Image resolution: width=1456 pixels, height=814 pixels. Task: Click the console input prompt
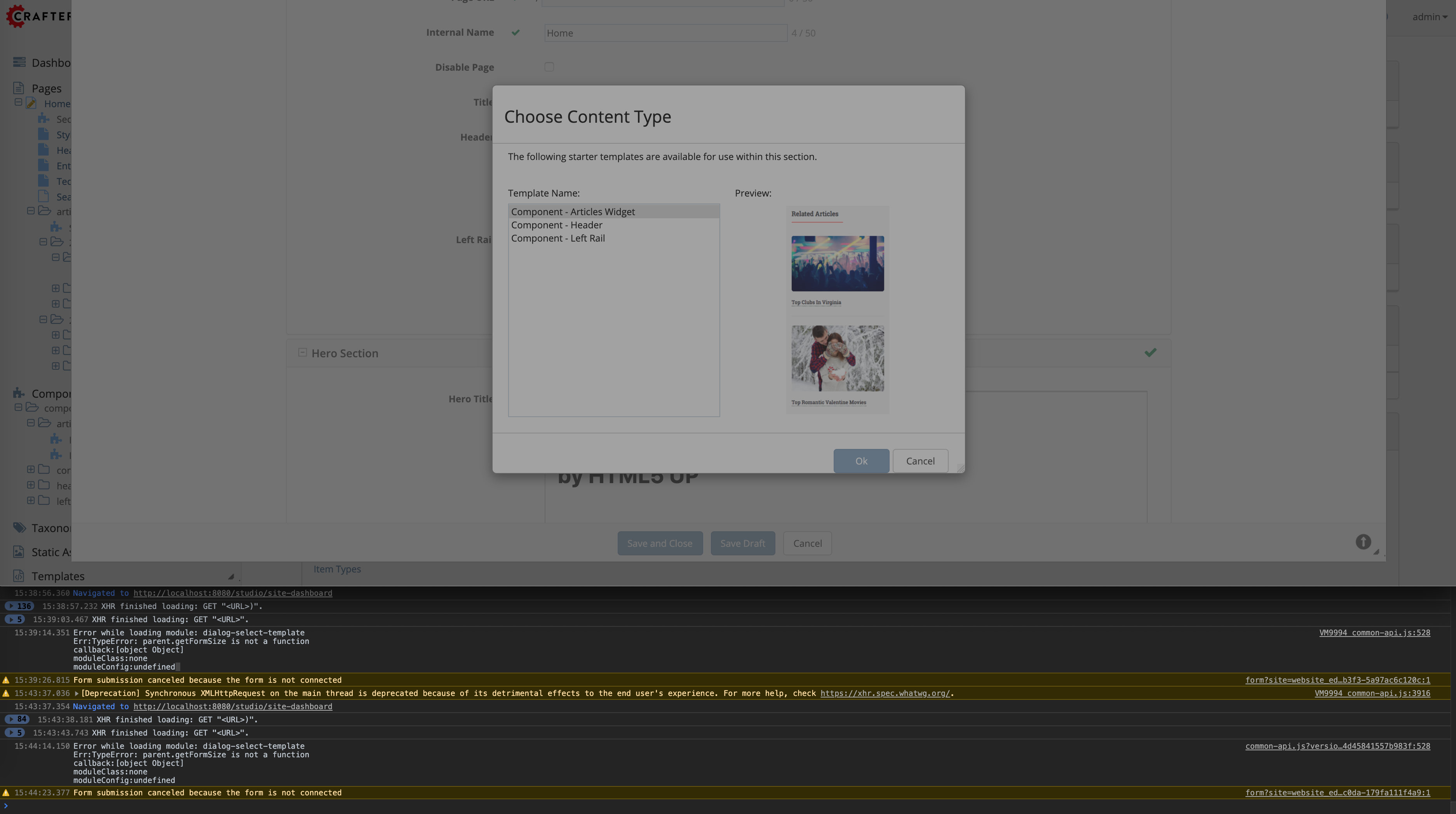pos(728,806)
